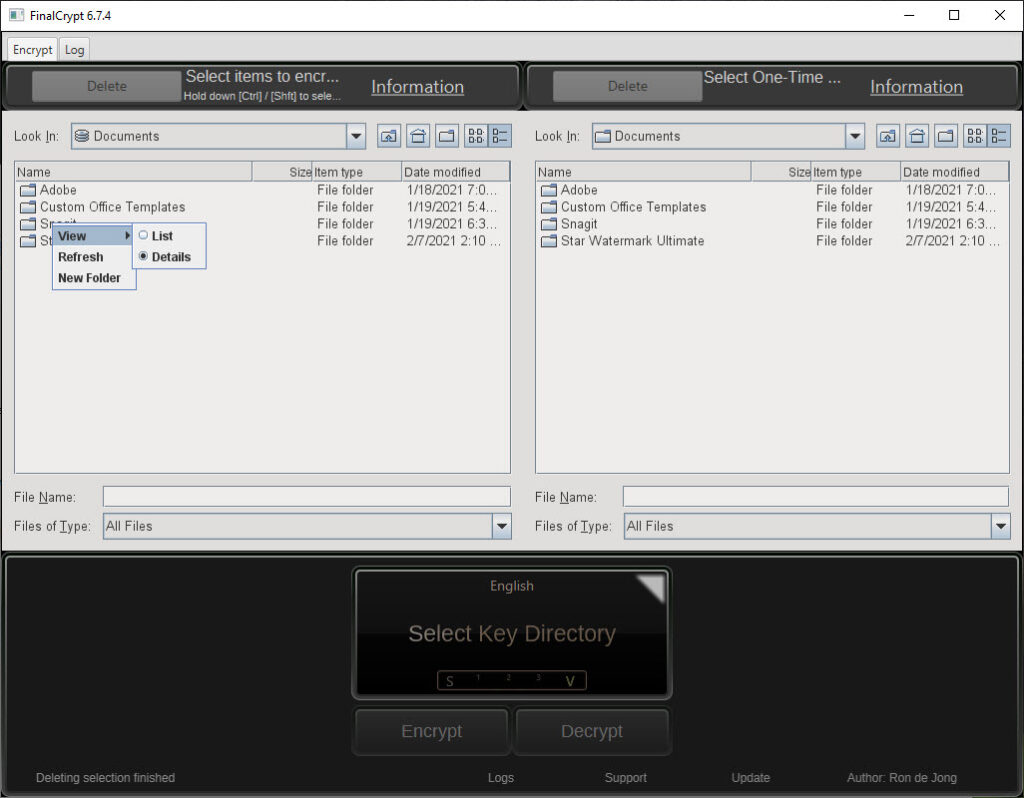Viewport: 1024px width, 798px height.
Task: Create new folder icon in left pane
Action: click(447, 136)
